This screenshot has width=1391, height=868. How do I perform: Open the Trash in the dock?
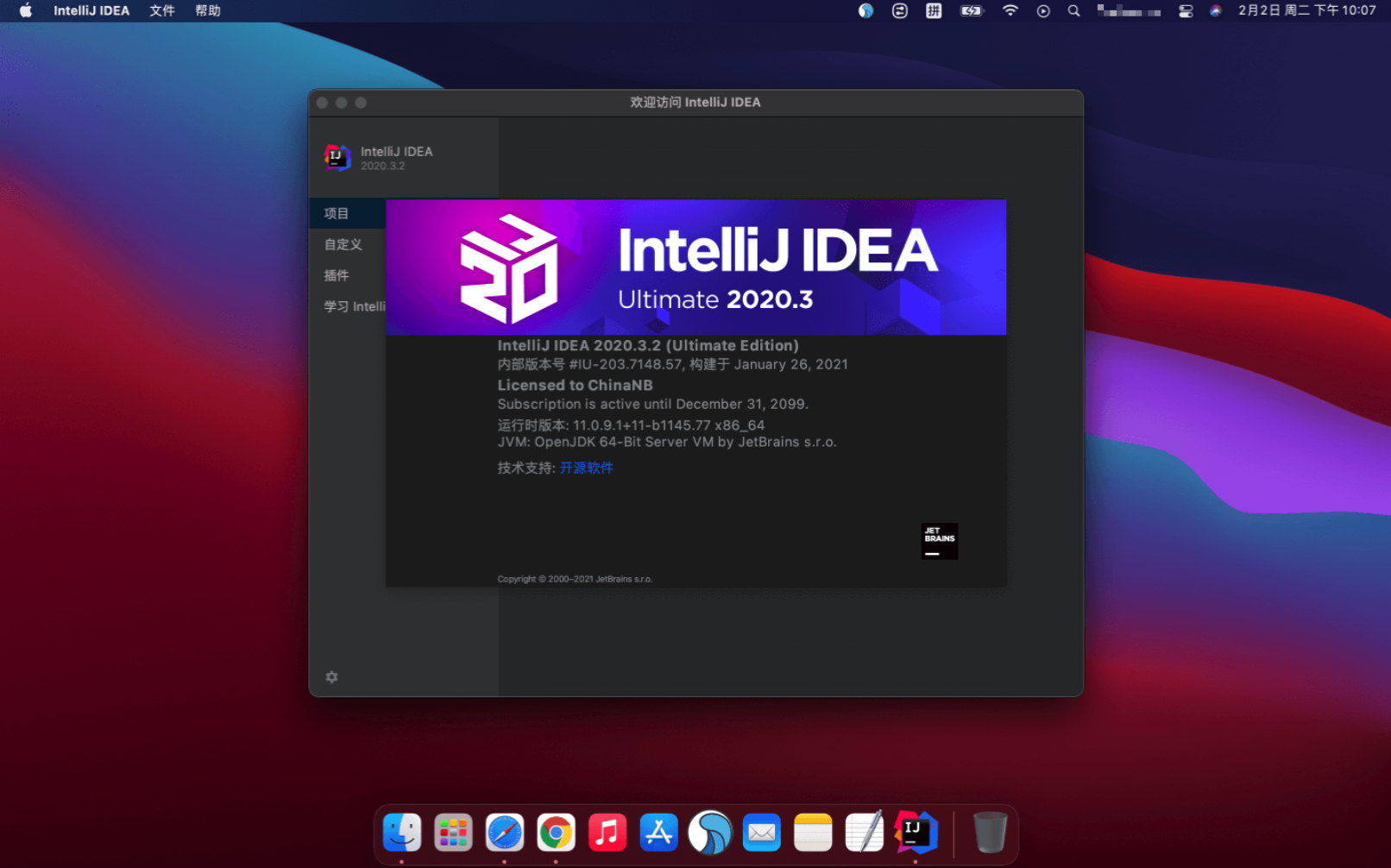990,833
